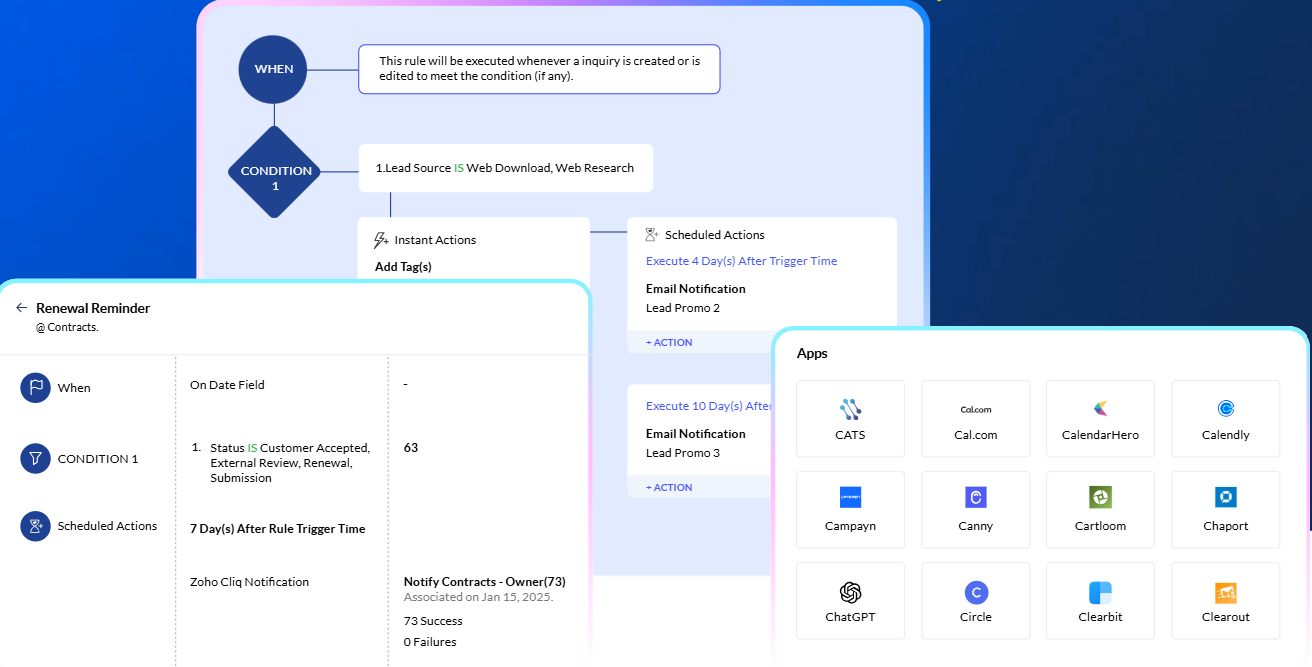Click + ACTION under Lead Promo 2
1312x667 pixels.
pyautogui.click(x=669, y=342)
